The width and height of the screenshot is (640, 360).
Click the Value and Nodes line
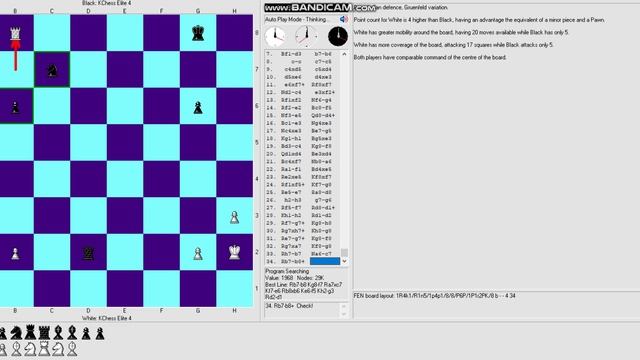pyautogui.click(x=294, y=278)
